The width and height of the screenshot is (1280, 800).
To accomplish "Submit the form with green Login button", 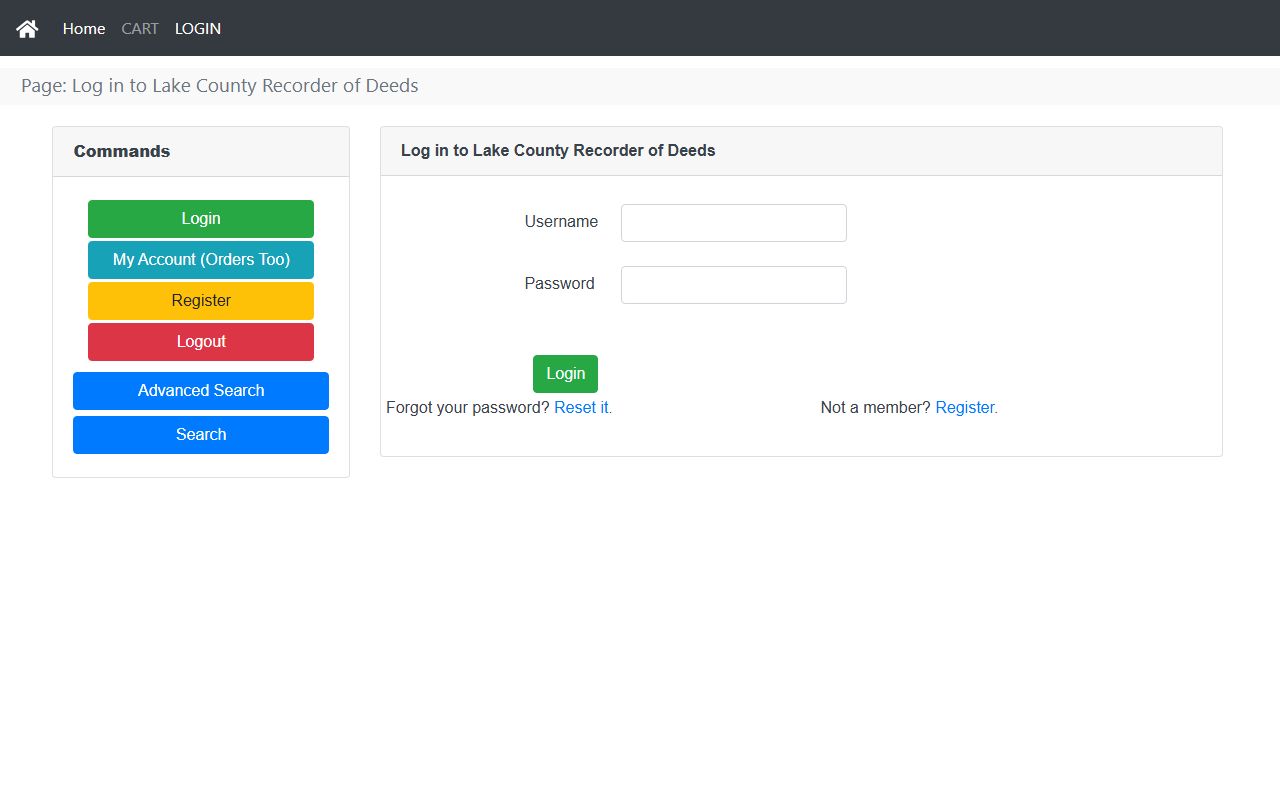I will tap(565, 374).
